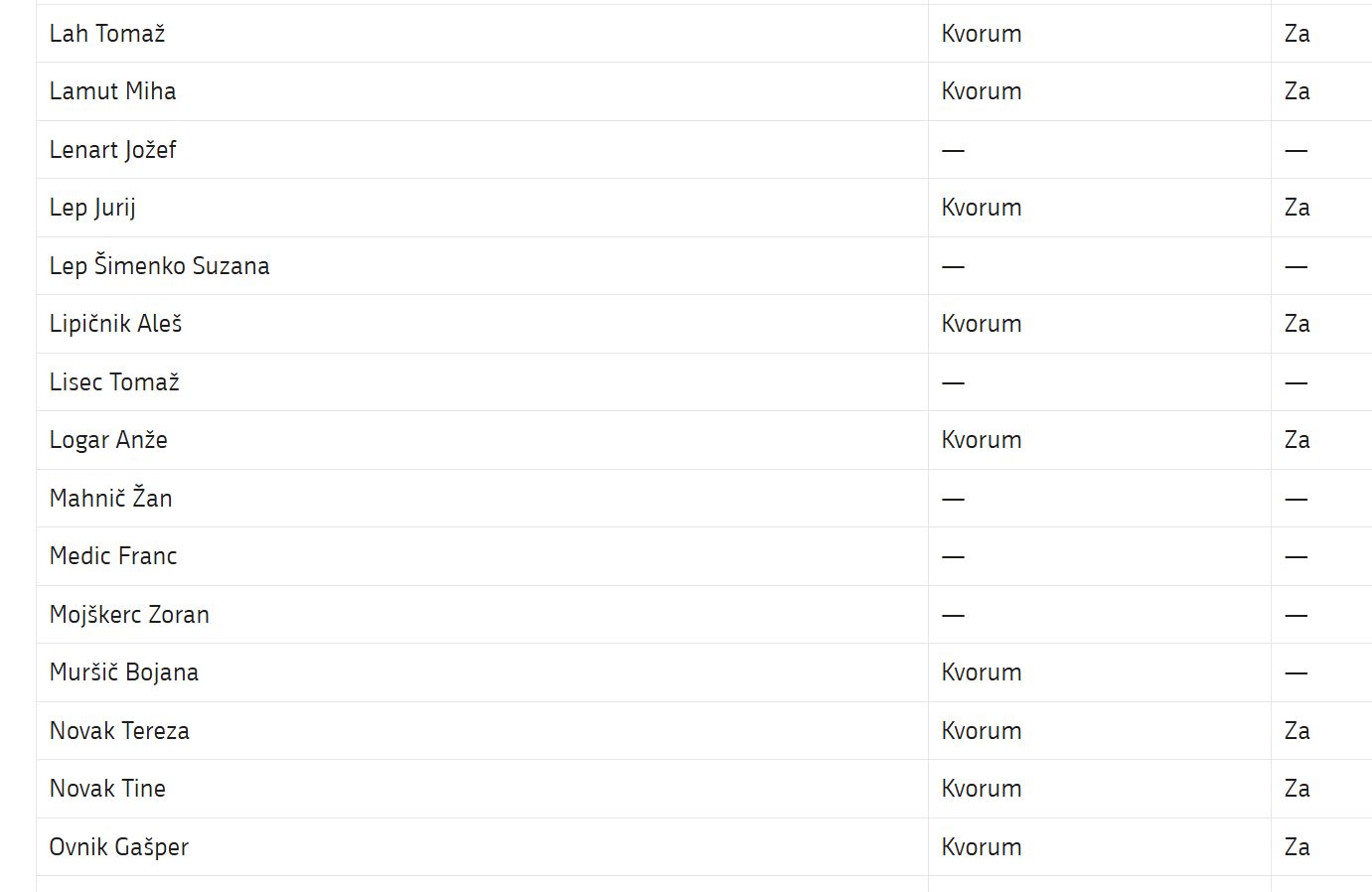Screen dimensions: 1372x892
Task: Select the Ovnik Gašper entry
Action: 118,847
